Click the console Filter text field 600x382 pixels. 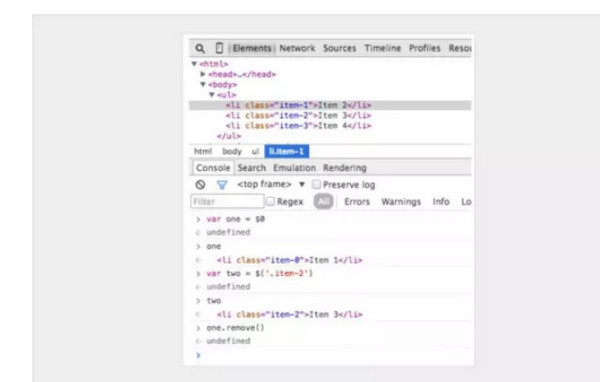(227, 201)
